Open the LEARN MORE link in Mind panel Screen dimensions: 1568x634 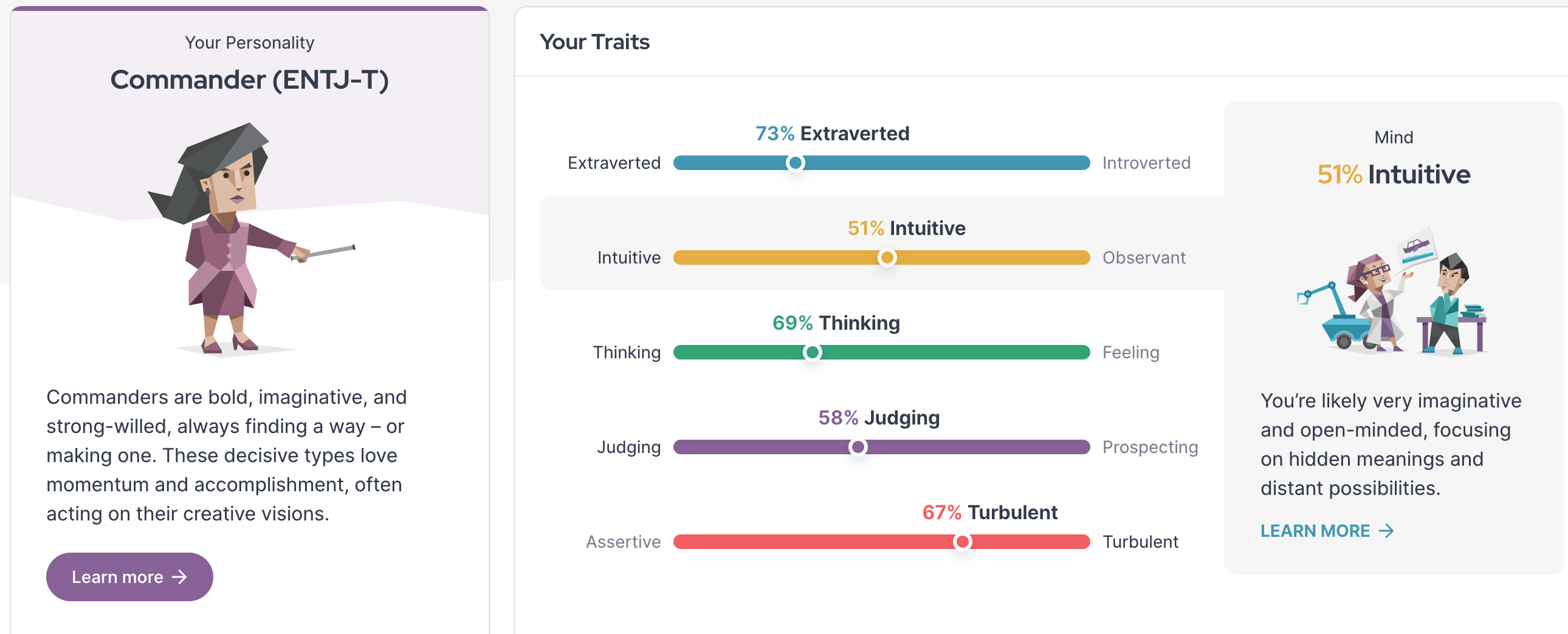(x=1327, y=531)
